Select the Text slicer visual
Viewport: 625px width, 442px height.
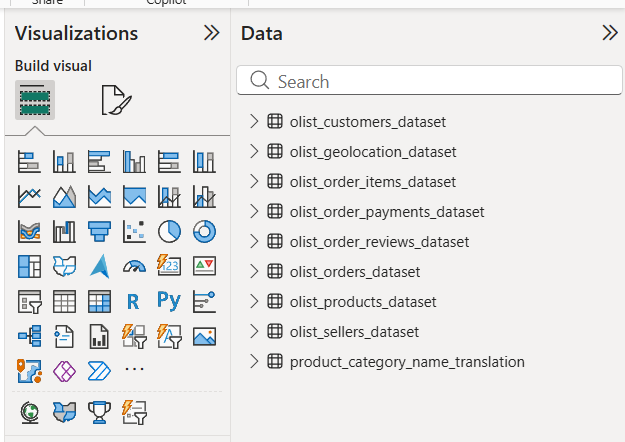click(169, 336)
